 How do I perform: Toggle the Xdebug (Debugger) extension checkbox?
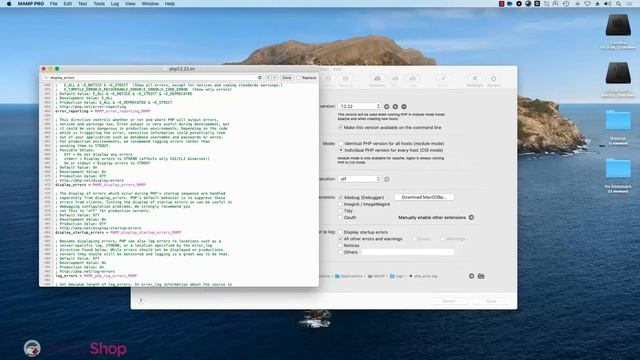click(340, 198)
